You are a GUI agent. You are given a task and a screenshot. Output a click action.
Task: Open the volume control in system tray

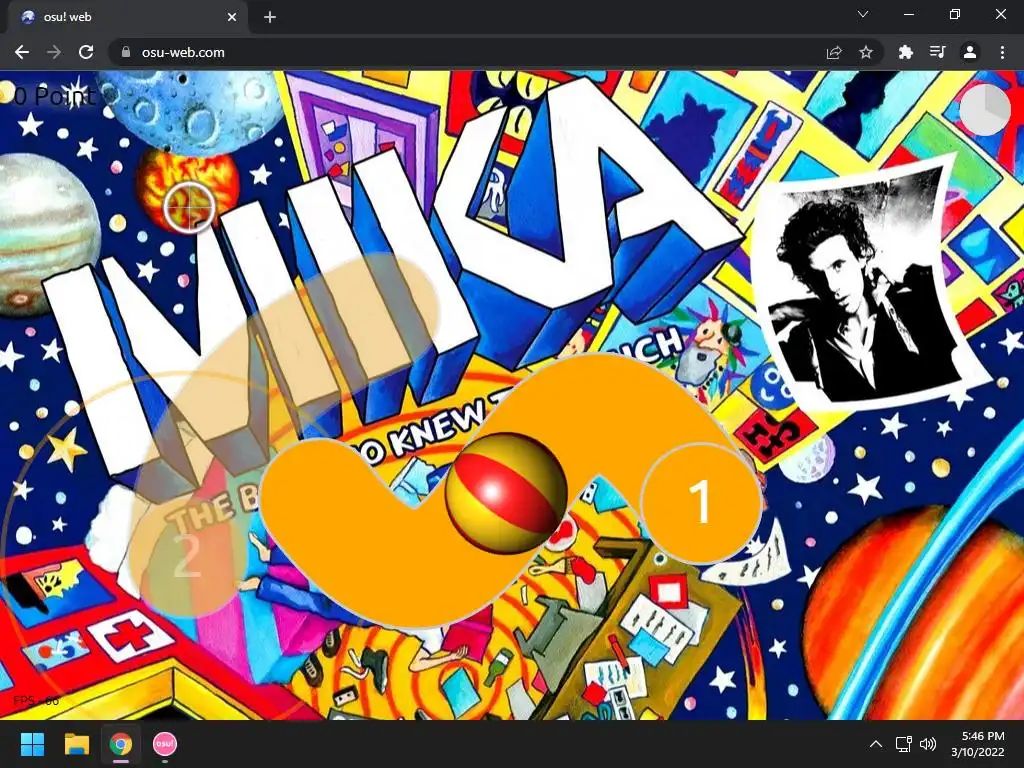(927, 744)
